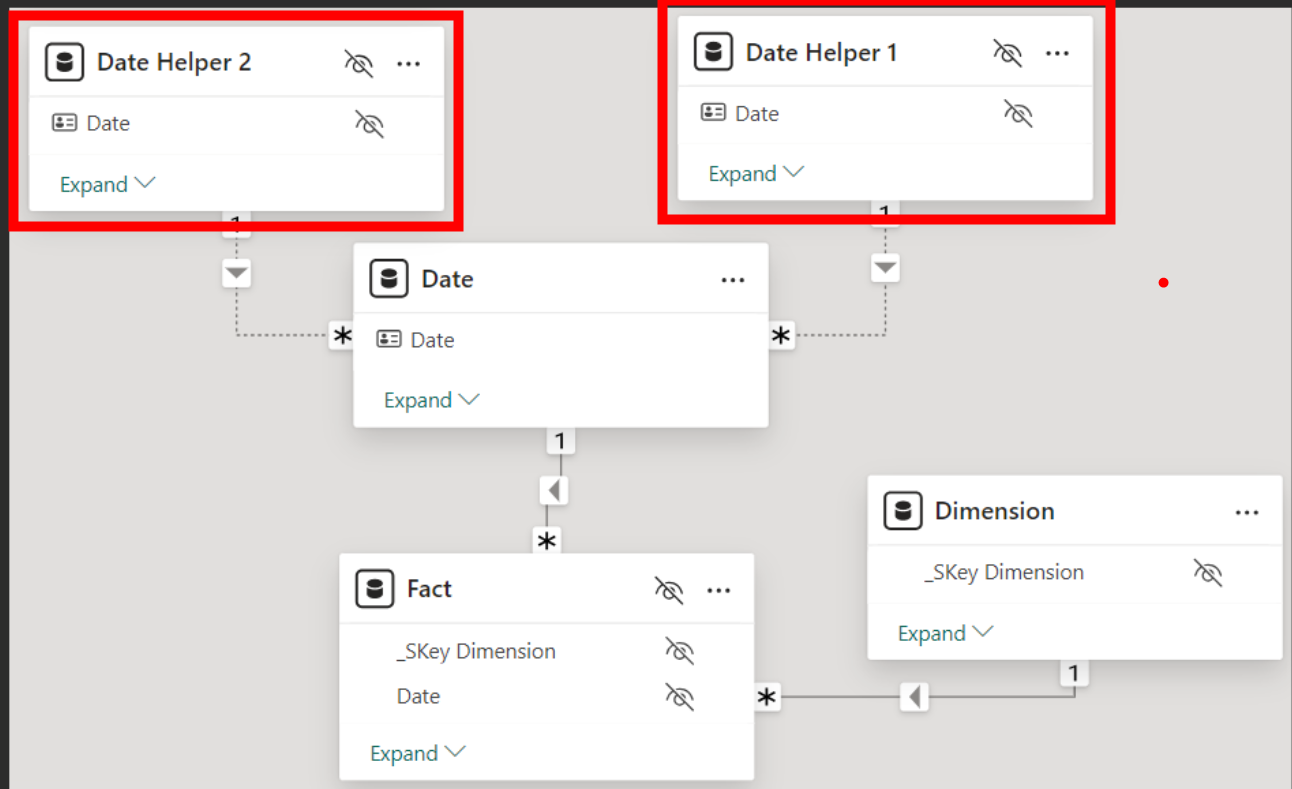The height and width of the screenshot is (789, 1292).
Task: Open more options for the Date table
Action: 733,280
